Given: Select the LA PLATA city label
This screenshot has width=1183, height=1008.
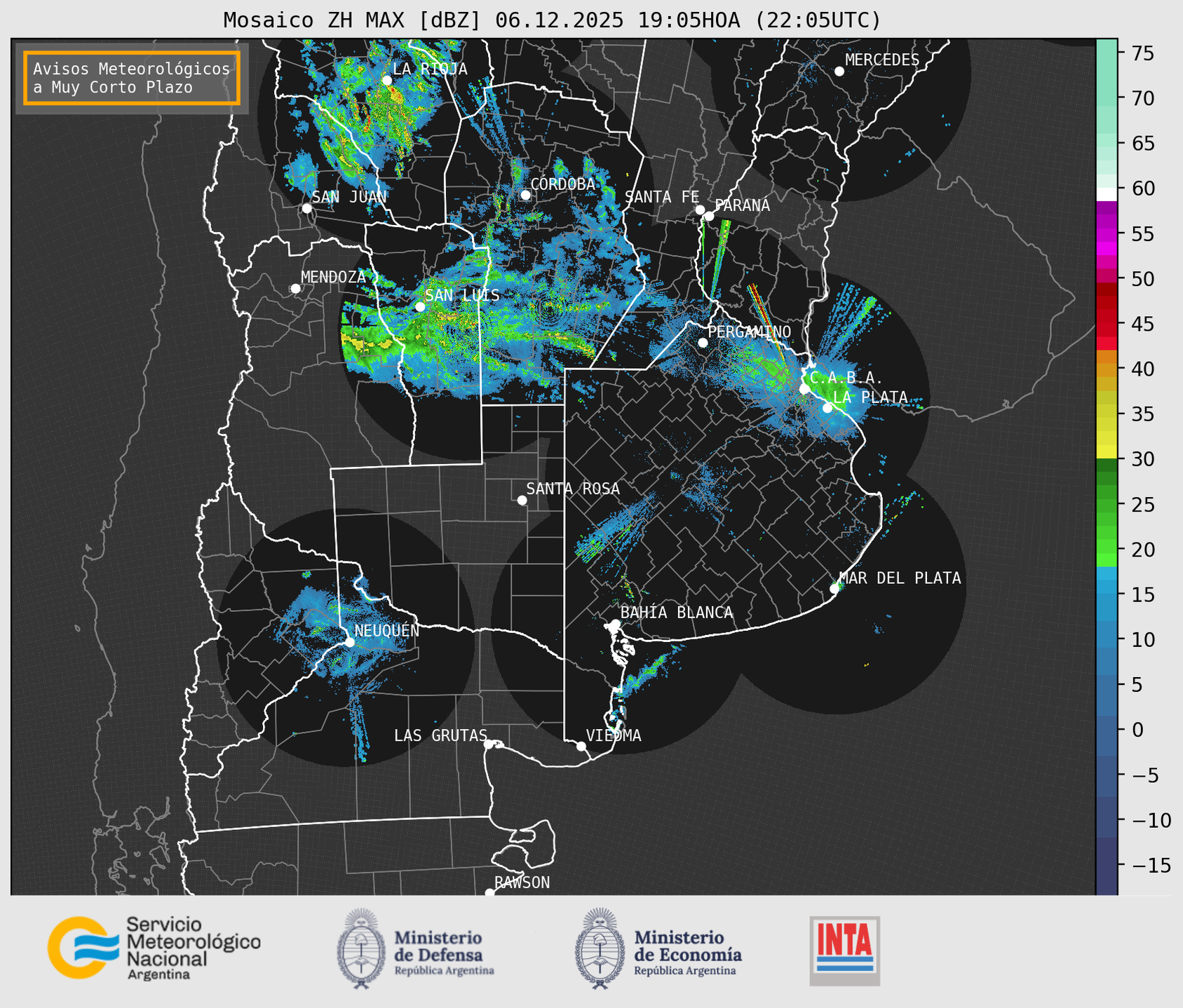Looking at the screenshot, I should tap(870, 397).
